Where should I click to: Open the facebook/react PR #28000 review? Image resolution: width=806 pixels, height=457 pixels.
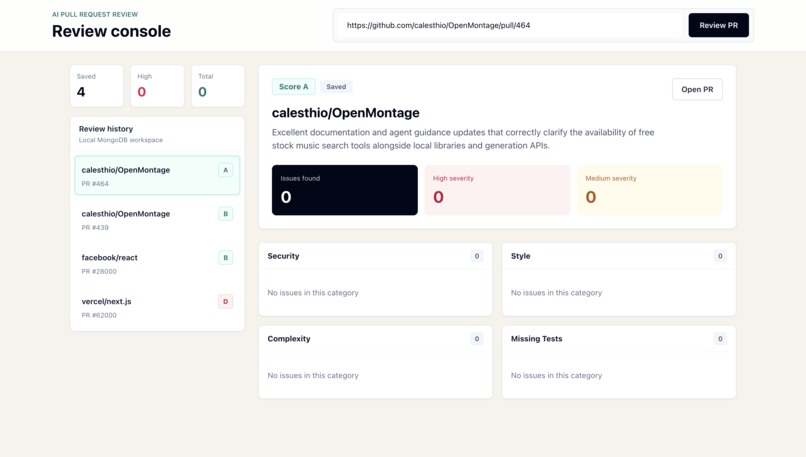tap(157, 263)
